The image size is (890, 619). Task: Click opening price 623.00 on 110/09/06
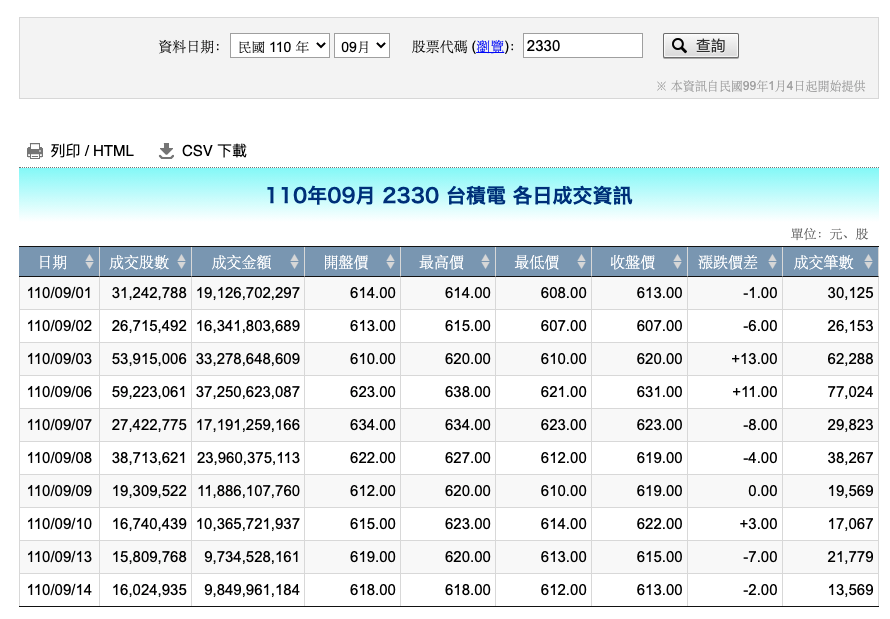[x=372, y=392]
